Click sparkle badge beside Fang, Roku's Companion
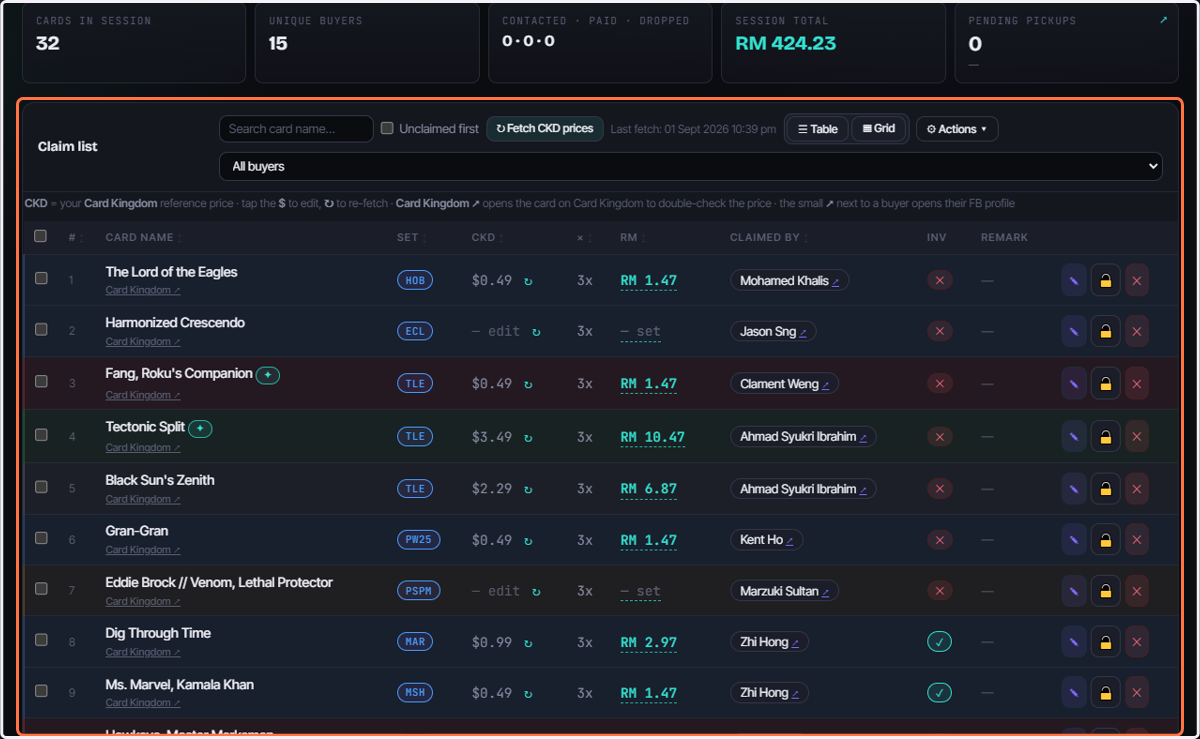The image size is (1200, 739). (x=268, y=375)
